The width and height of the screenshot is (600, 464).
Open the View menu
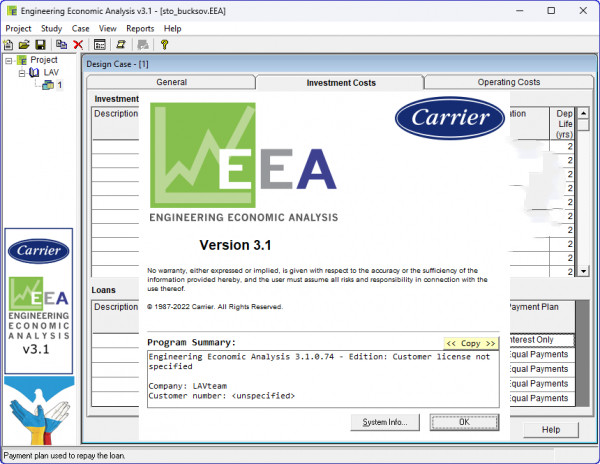[x=108, y=29]
